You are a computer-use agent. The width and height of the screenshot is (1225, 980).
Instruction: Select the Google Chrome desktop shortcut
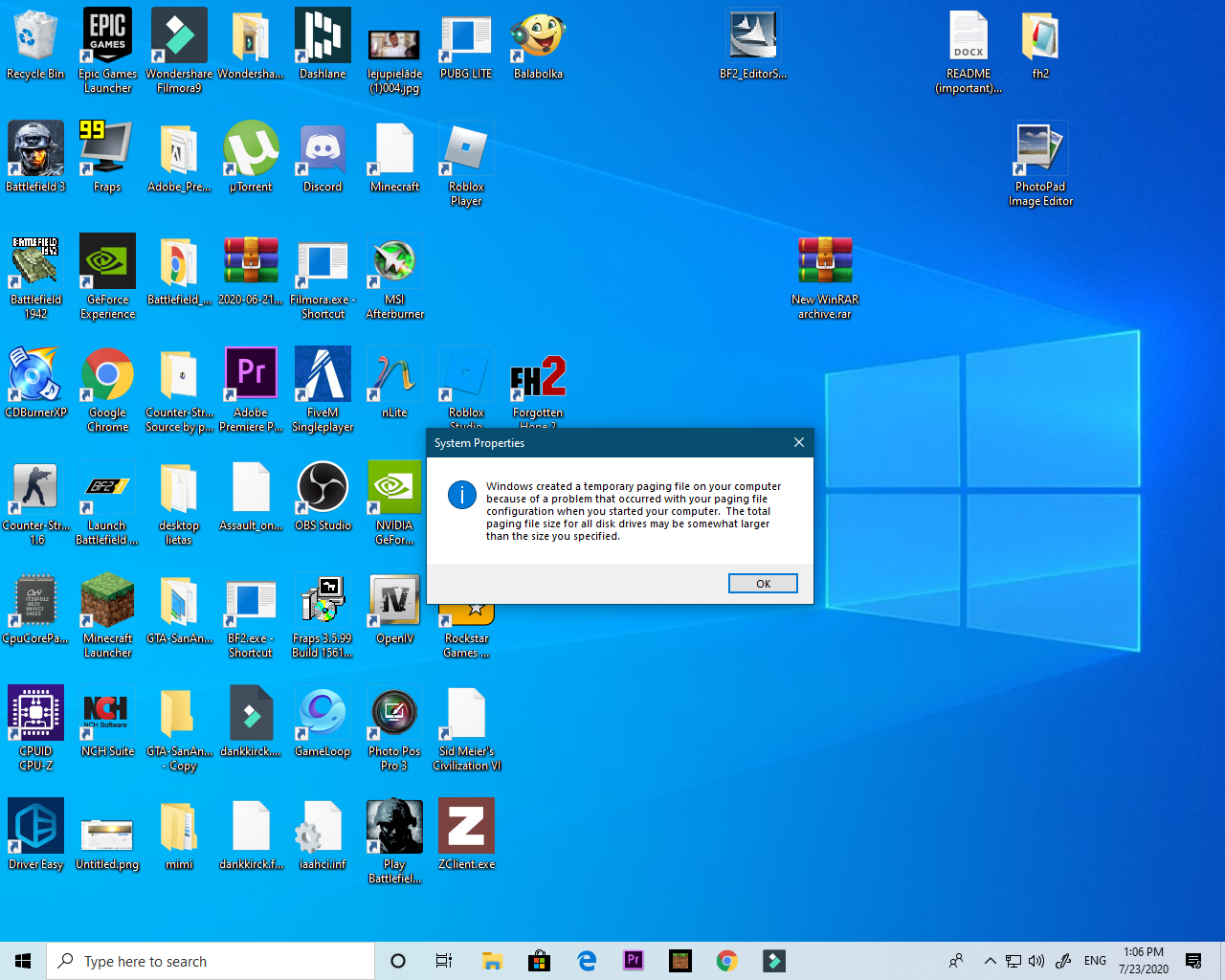coord(107,390)
